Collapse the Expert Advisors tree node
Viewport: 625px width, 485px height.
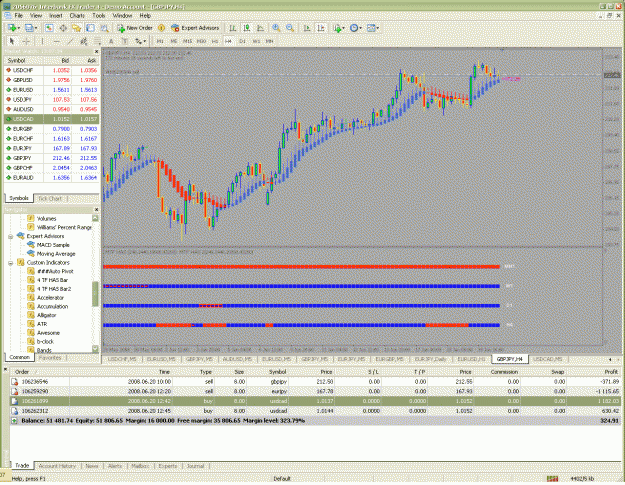tap(11, 236)
